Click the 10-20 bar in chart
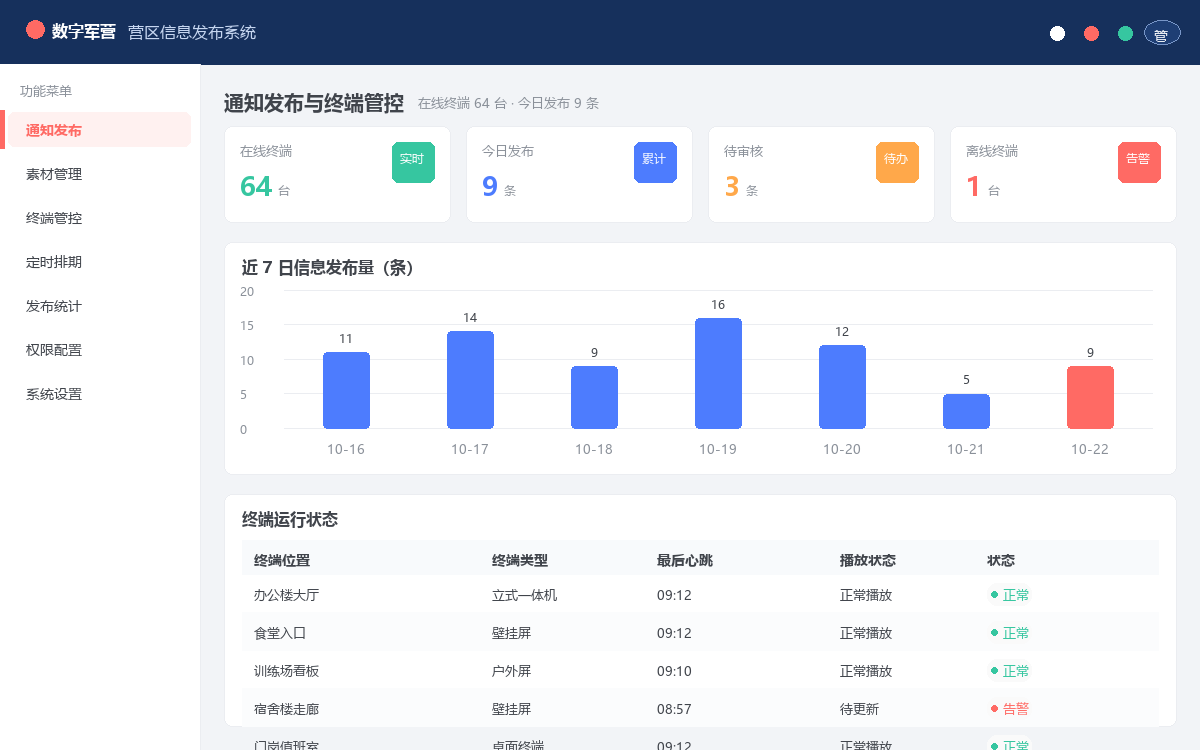The height and width of the screenshot is (750, 1200). point(842,387)
